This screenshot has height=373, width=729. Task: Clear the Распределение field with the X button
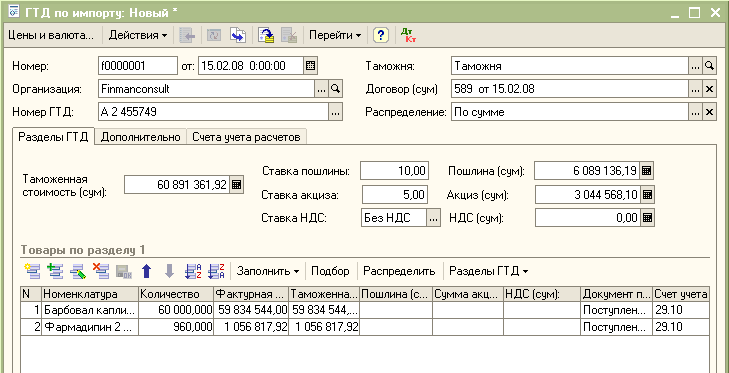pyautogui.click(x=709, y=112)
